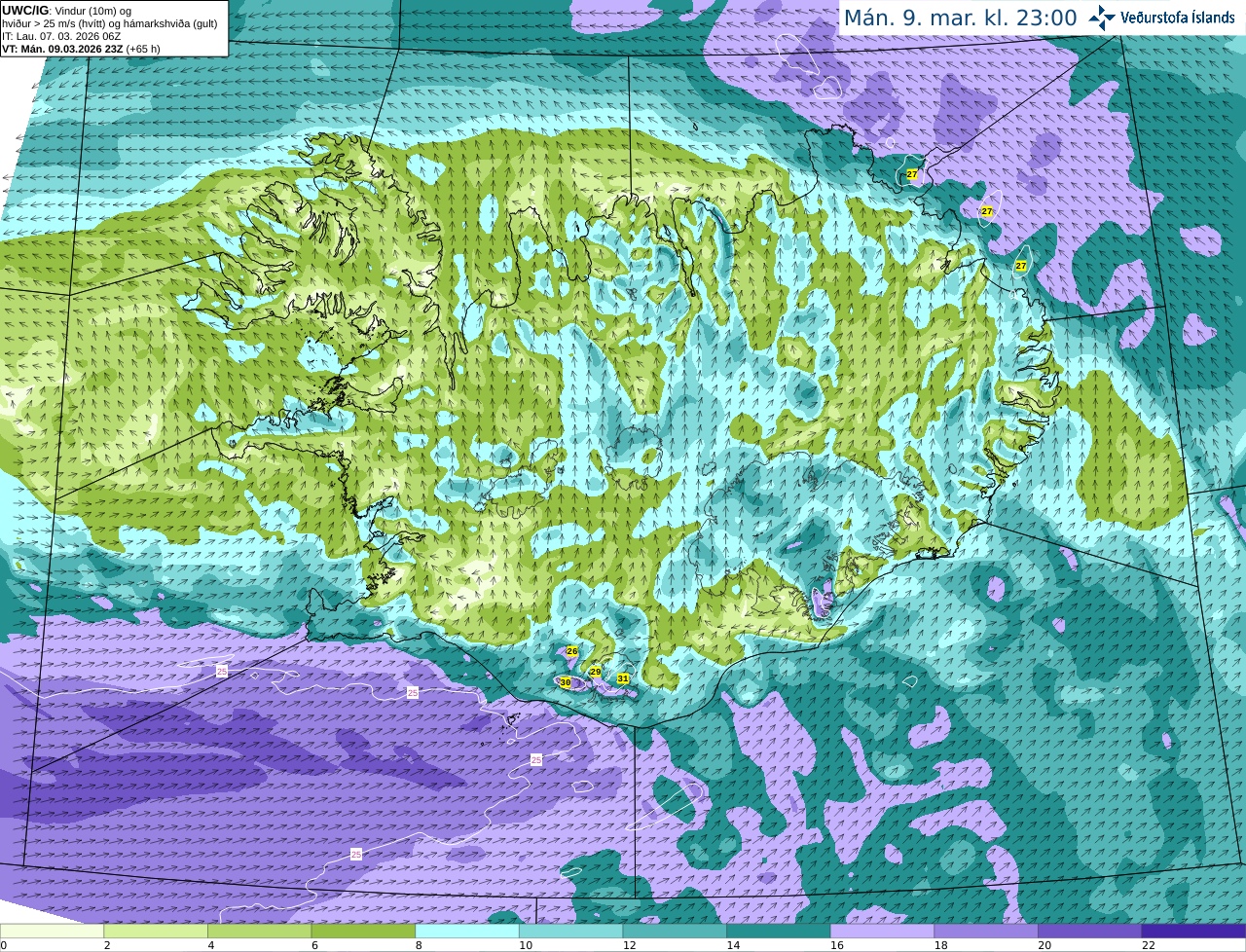This screenshot has height=952, width=1246.
Task: Click the yellow gust marker labeled 31
Action: (x=623, y=678)
